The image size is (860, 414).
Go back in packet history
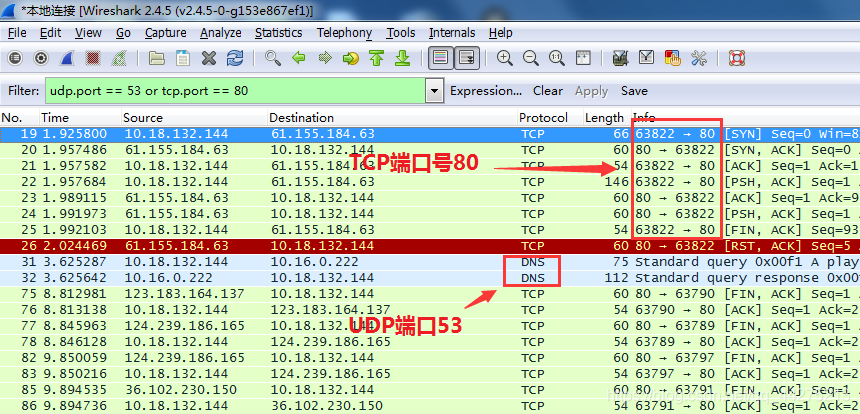coord(298,58)
